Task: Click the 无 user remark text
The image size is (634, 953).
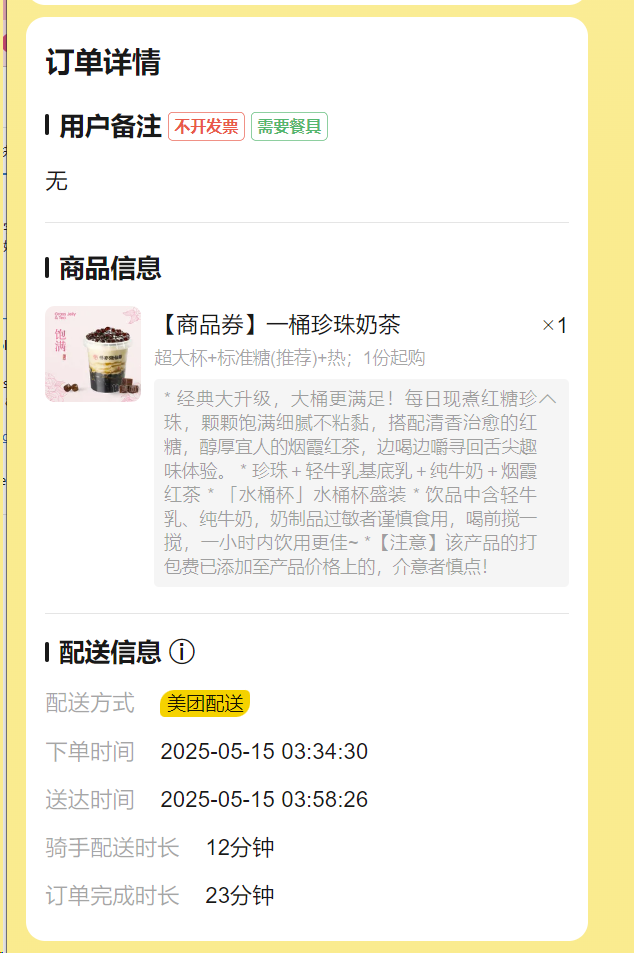Action: pyautogui.click(x=57, y=181)
